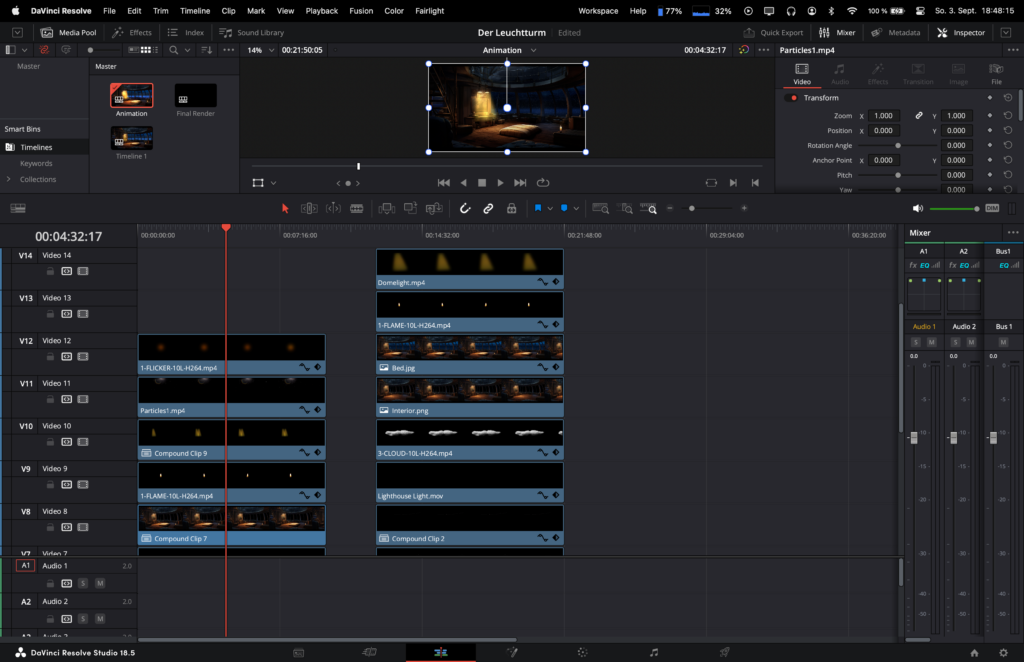Toggle the Inspector panel
Screen dimensions: 1024x662
(x=961, y=33)
